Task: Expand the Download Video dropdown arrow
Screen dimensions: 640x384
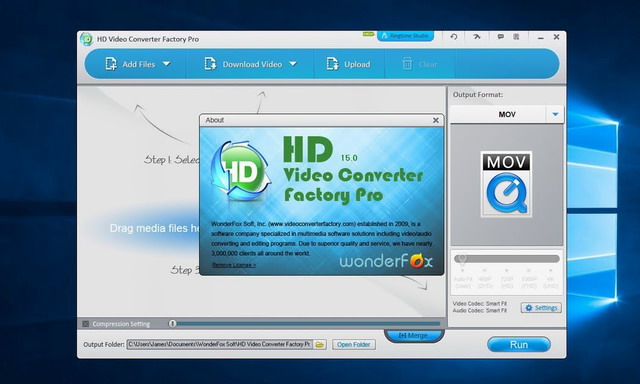Action: (x=293, y=64)
